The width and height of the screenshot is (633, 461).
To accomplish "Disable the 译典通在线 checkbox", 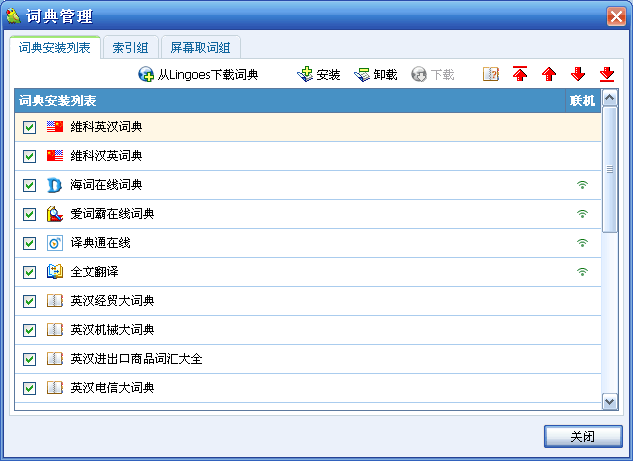I will pyautogui.click(x=29, y=243).
